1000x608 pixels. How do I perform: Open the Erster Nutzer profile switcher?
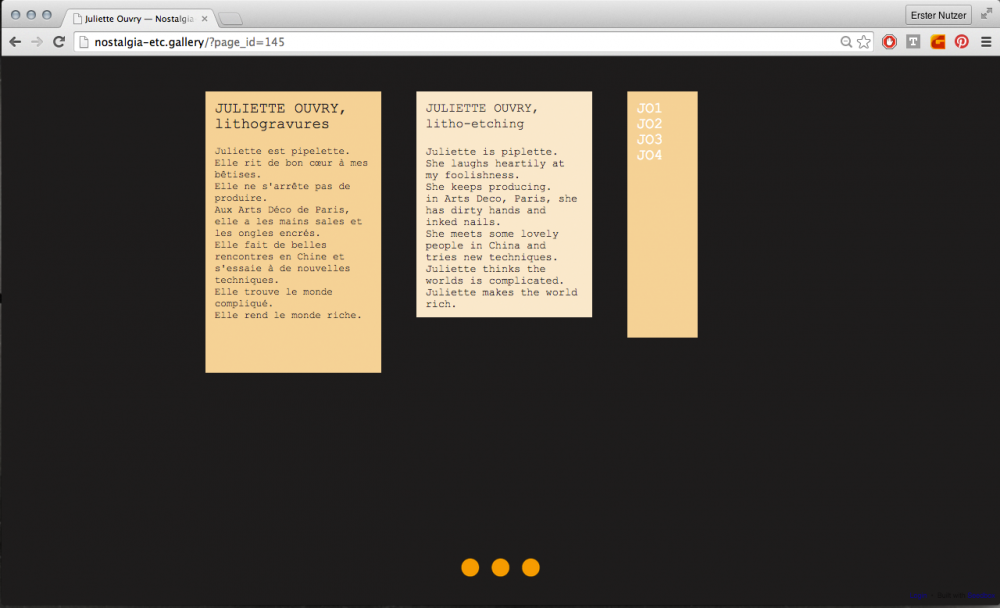pyautogui.click(x=938, y=15)
